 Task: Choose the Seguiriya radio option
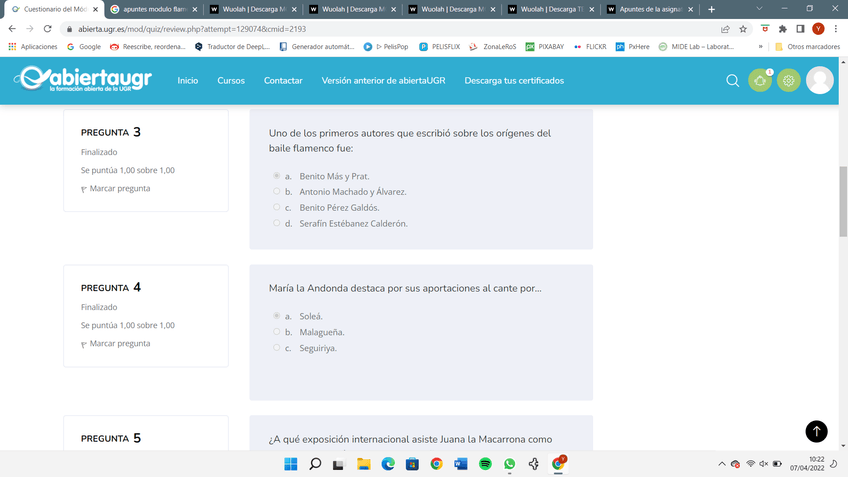tap(276, 348)
